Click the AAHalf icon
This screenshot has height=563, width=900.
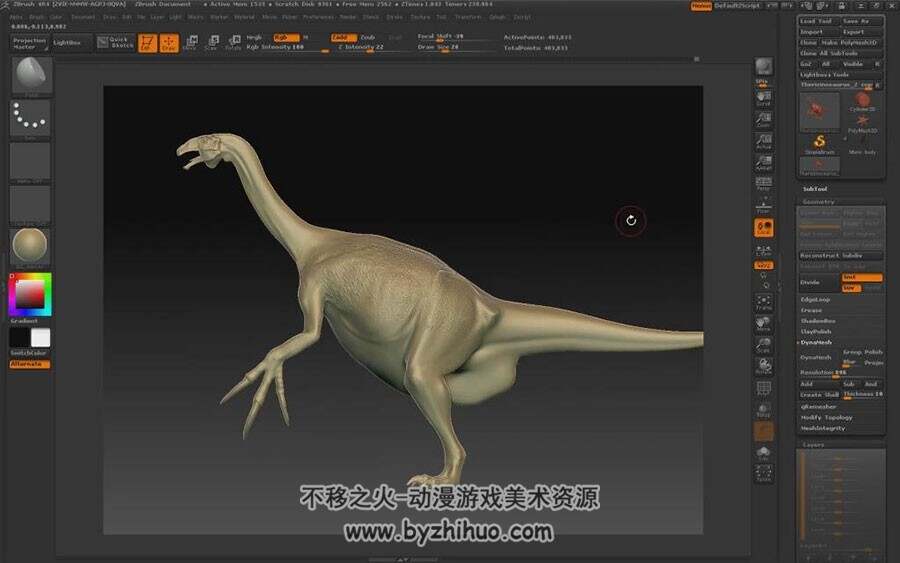(763, 163)
